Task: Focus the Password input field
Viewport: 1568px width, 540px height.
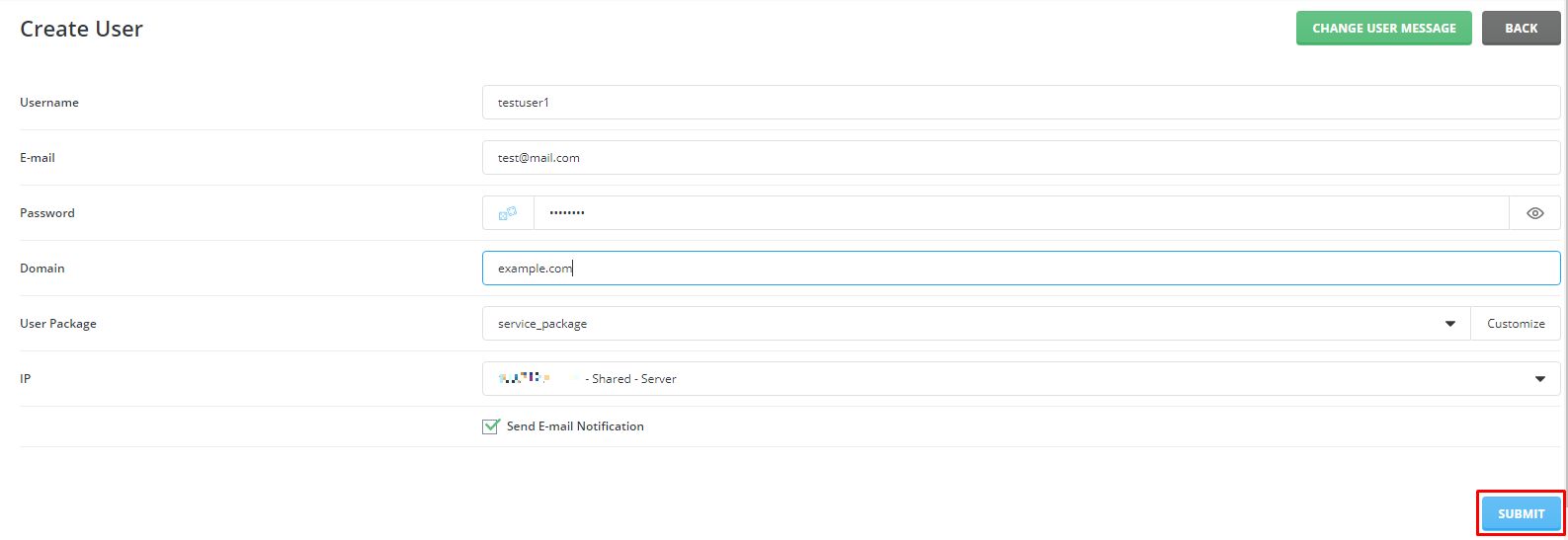Action: tap(1021, 213)
